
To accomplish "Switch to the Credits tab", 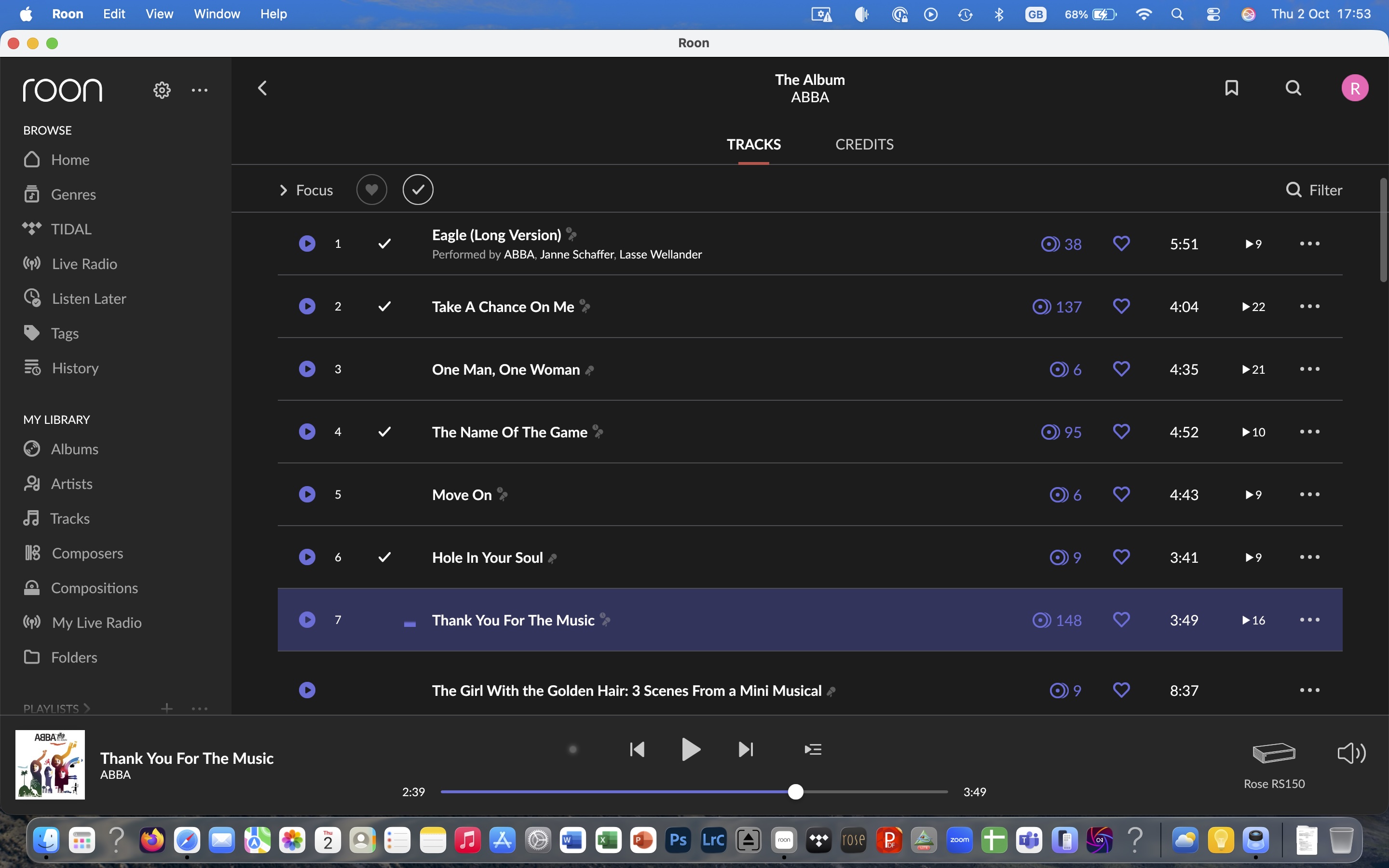I will pos(864,144).
